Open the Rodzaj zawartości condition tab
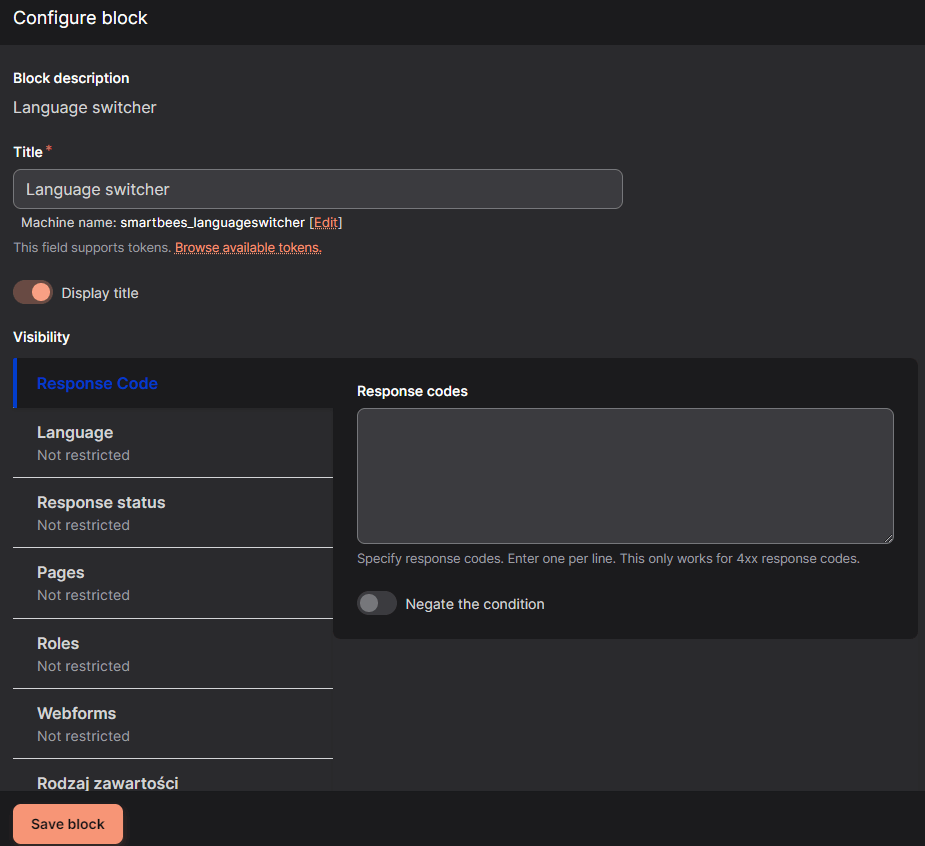 coord(107,783)
